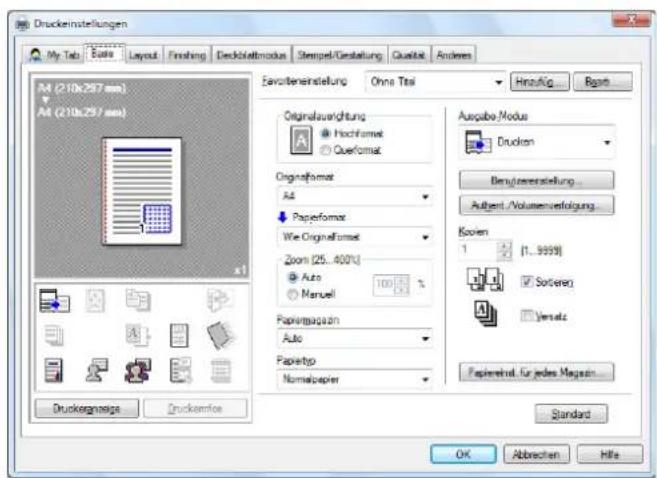Click the faded single page icon in the top icon row
Viewport: 657px width, 478px height.
tap(95, 300)
